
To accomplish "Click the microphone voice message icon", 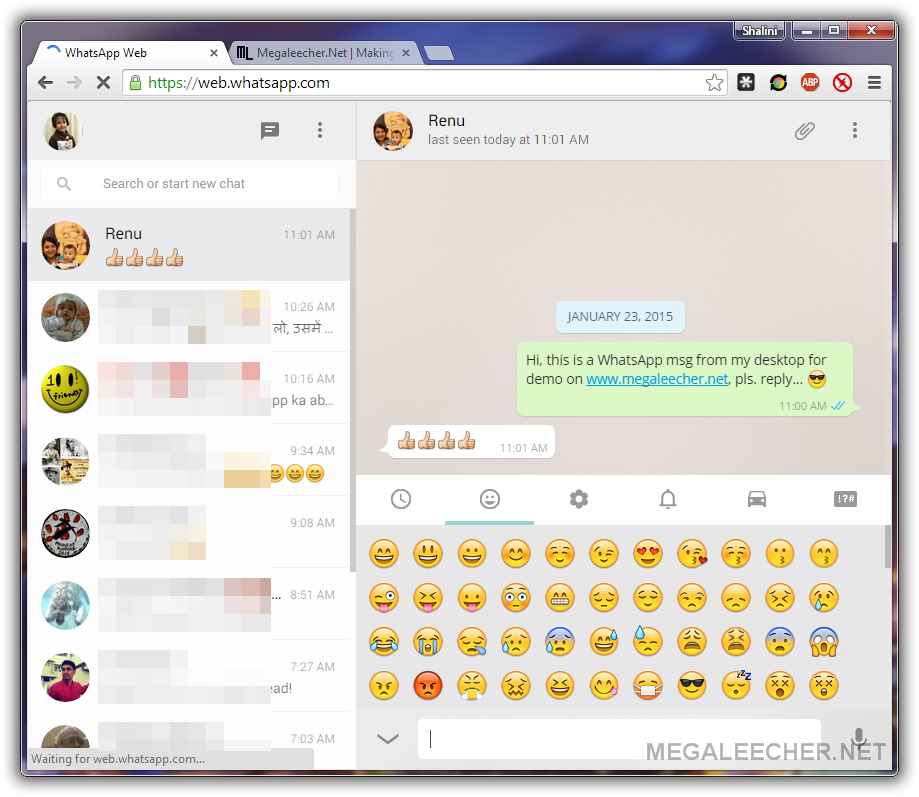I will tap(859, 738).
